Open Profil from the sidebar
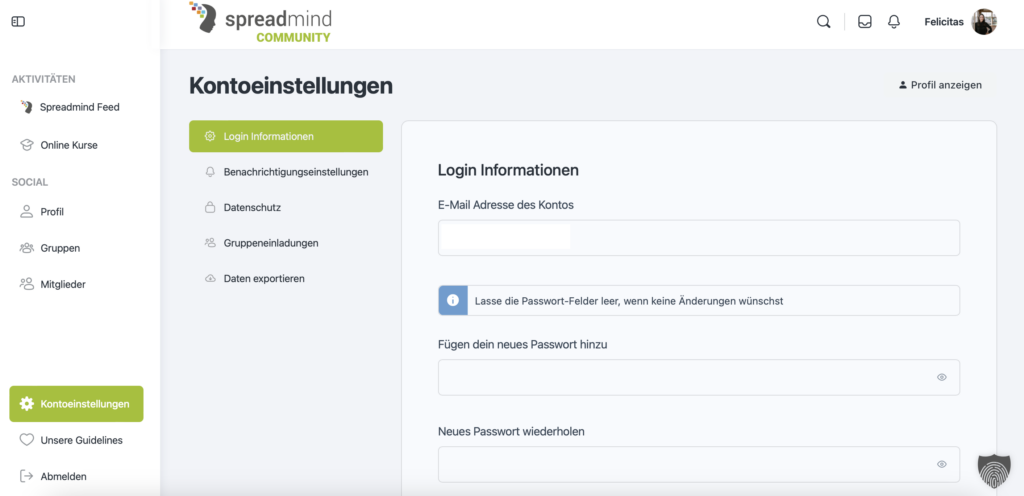1024x496 pixels. 52,212
